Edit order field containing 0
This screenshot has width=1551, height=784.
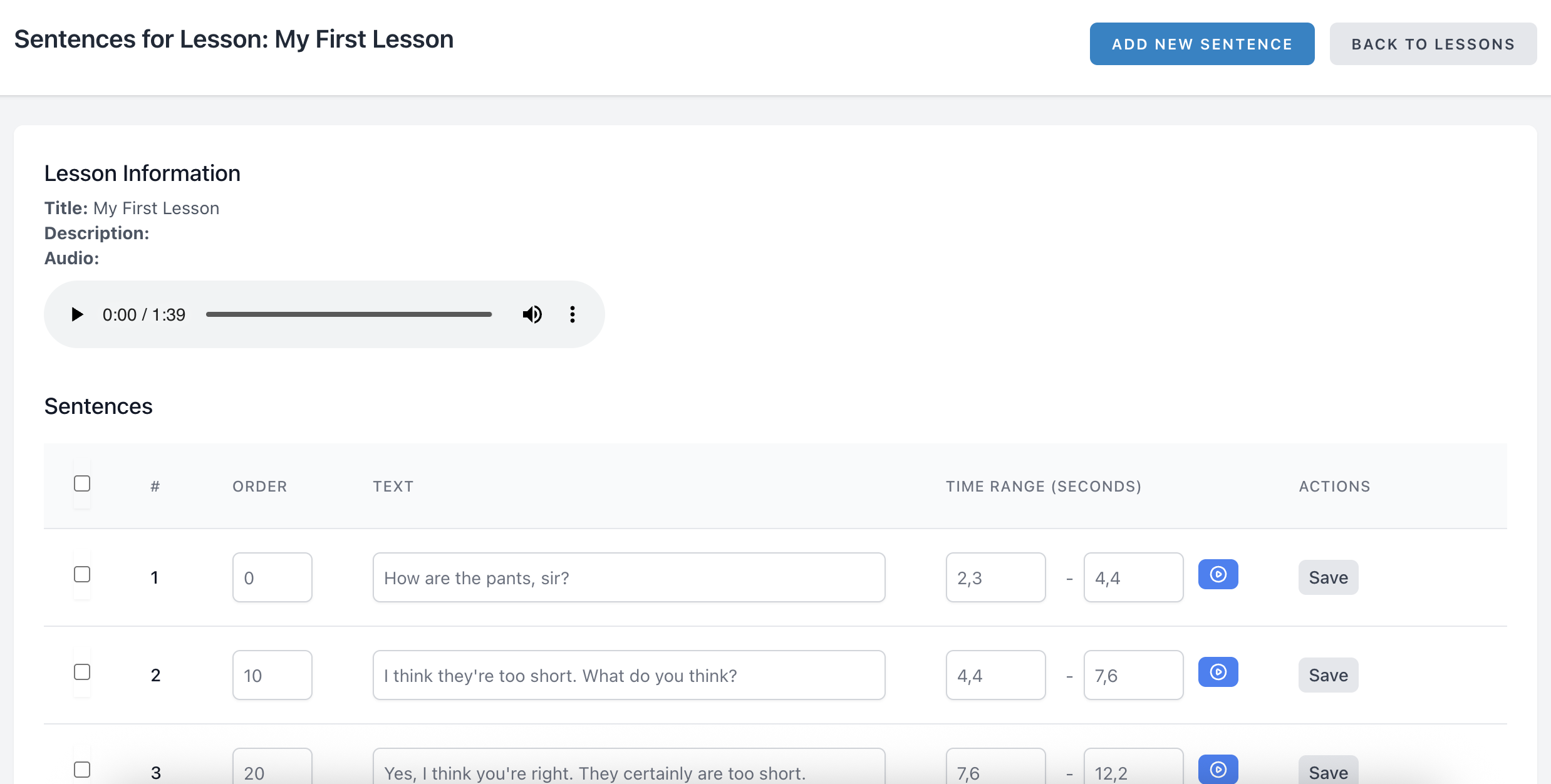click(272, 577)
